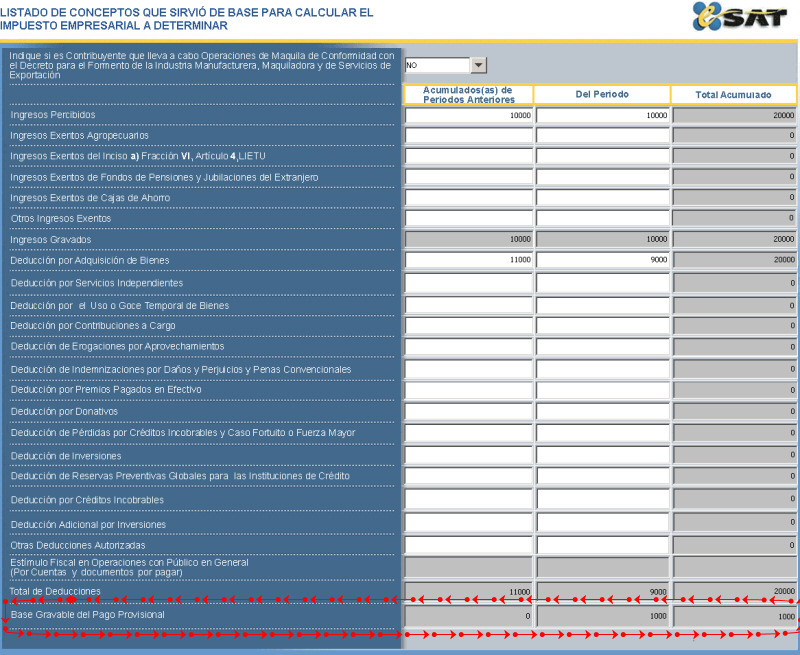The height and width of the screenshot is (655, 800).
Task: Click Base Gravable Periodos Anteriores value 0
Action: click(469, 616)
